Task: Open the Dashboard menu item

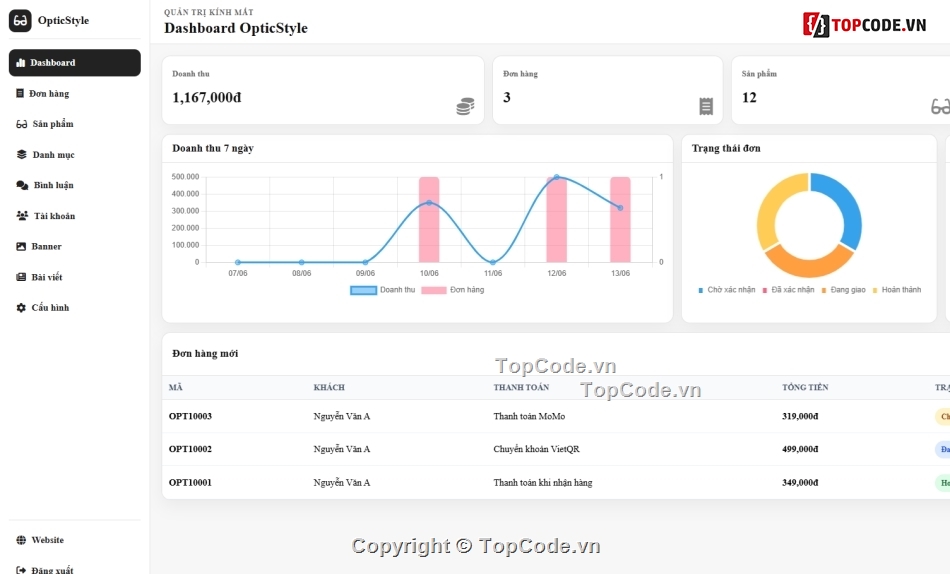Action: pyautogui.click(x=75, y=62)
